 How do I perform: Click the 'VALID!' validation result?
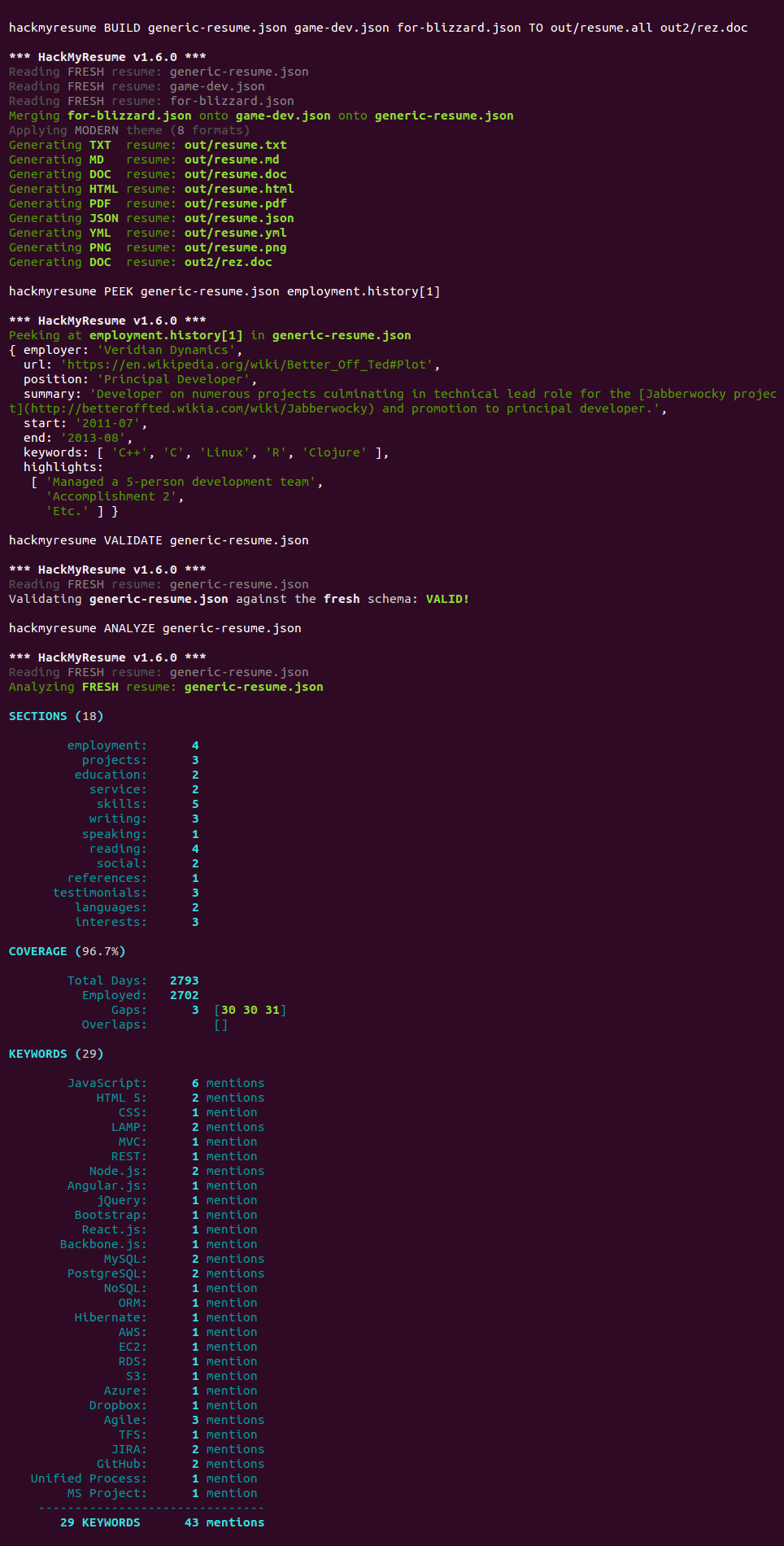447,599
